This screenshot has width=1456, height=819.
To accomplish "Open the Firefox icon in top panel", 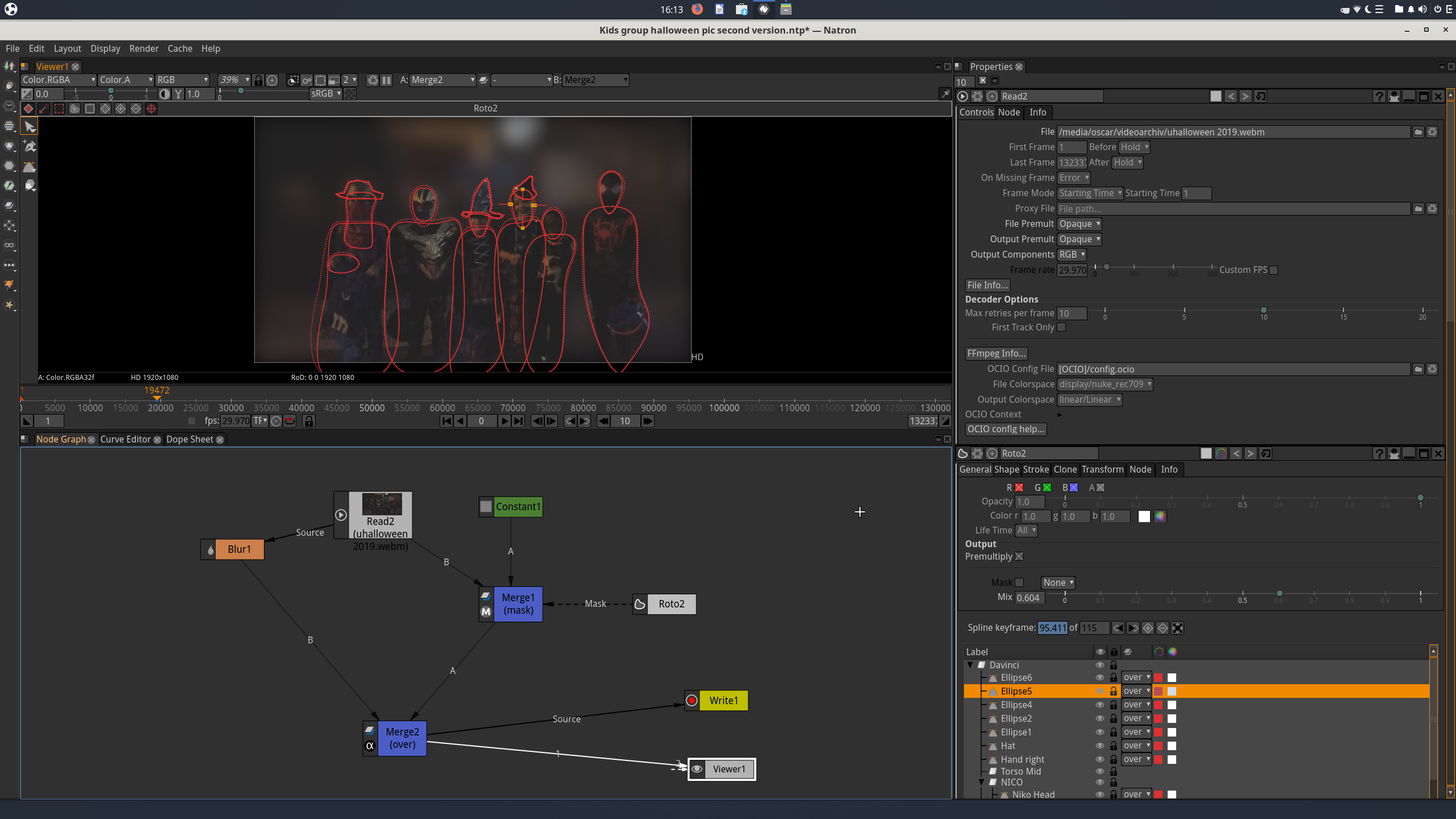I will (697, 9).
